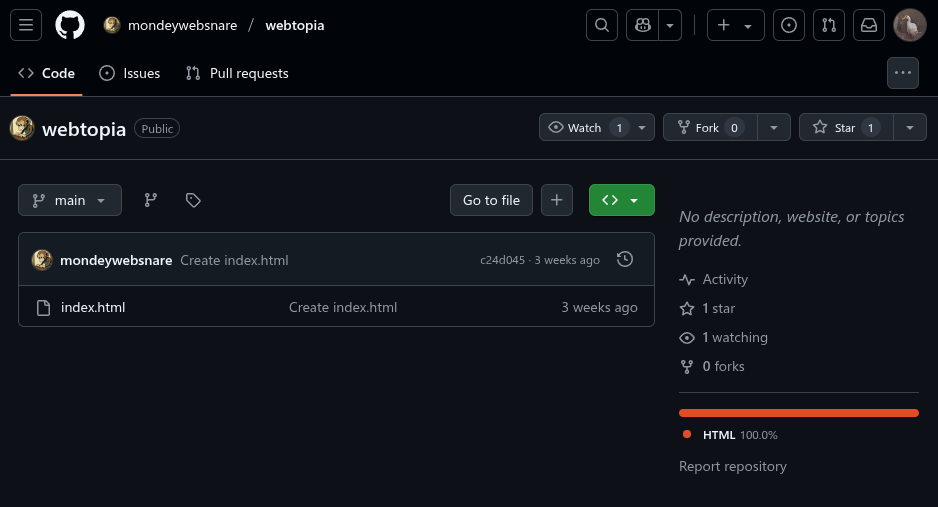Open the latest commit message Create index.html

click(234, 260)
